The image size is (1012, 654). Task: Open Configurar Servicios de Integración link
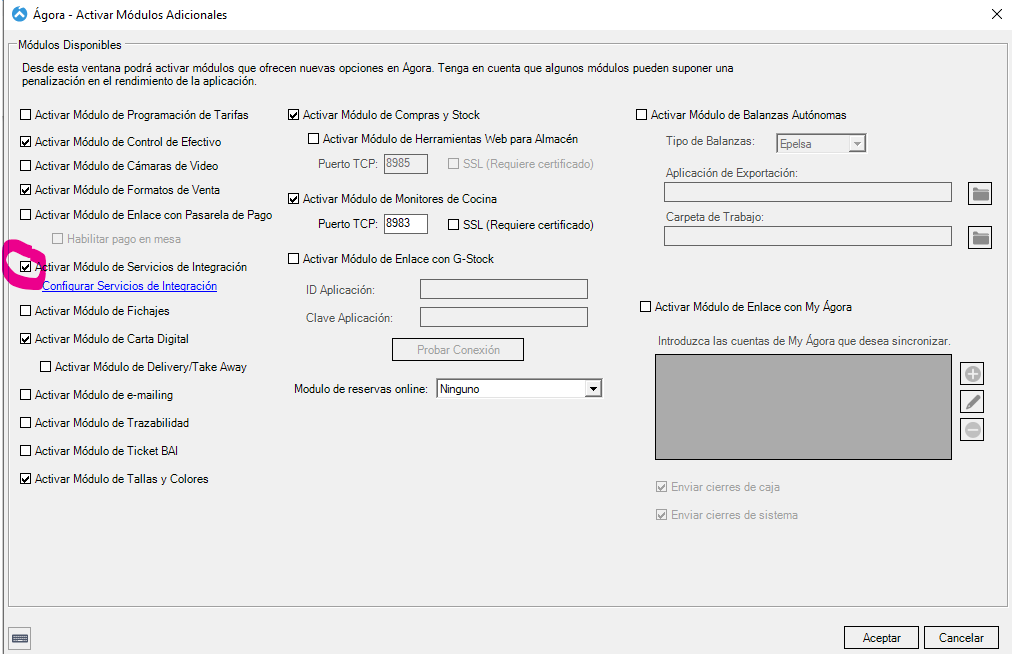130,286
